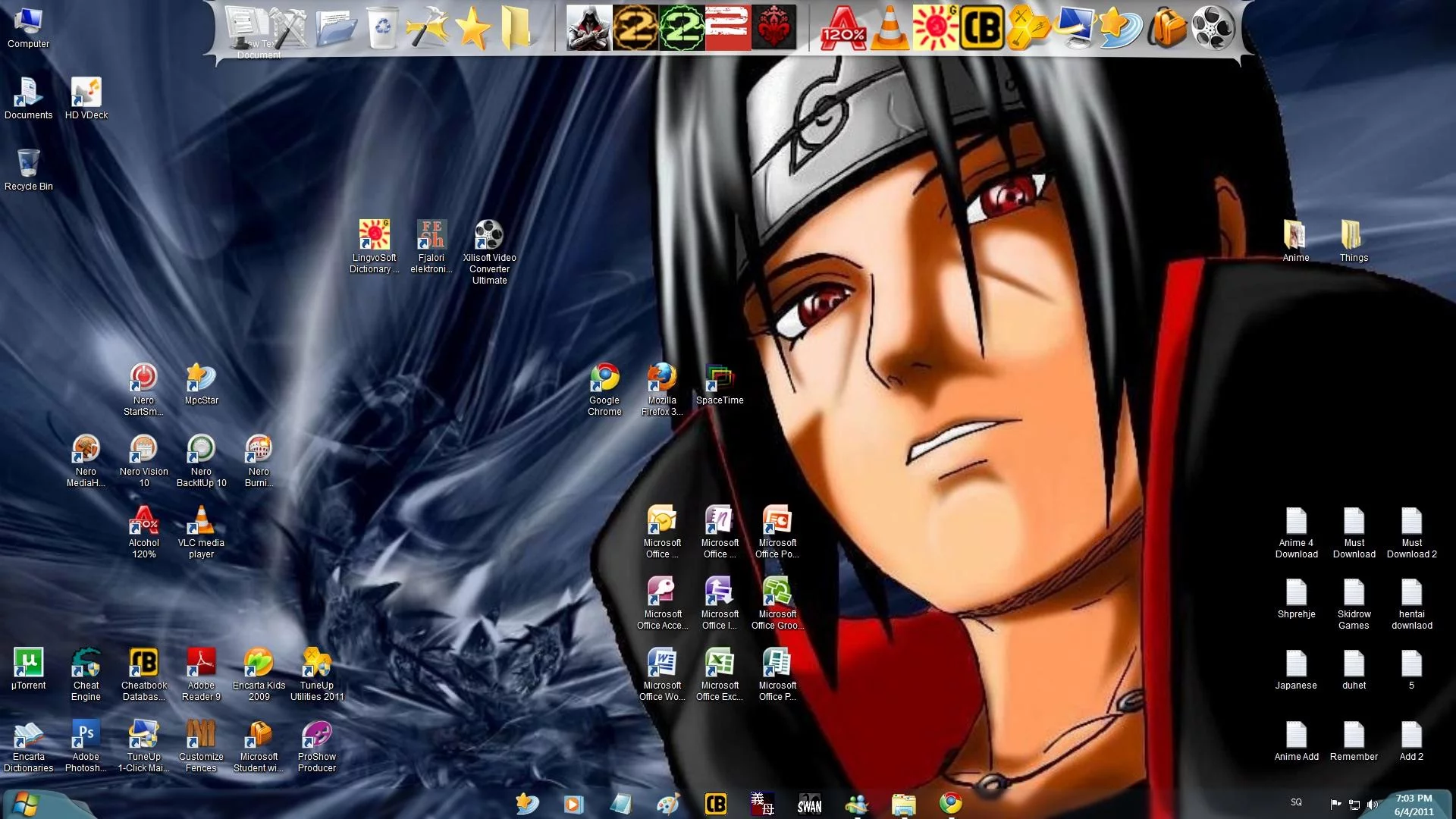Click yellow star icon in top dock
1456x819 pixels.
coord(473,29)
